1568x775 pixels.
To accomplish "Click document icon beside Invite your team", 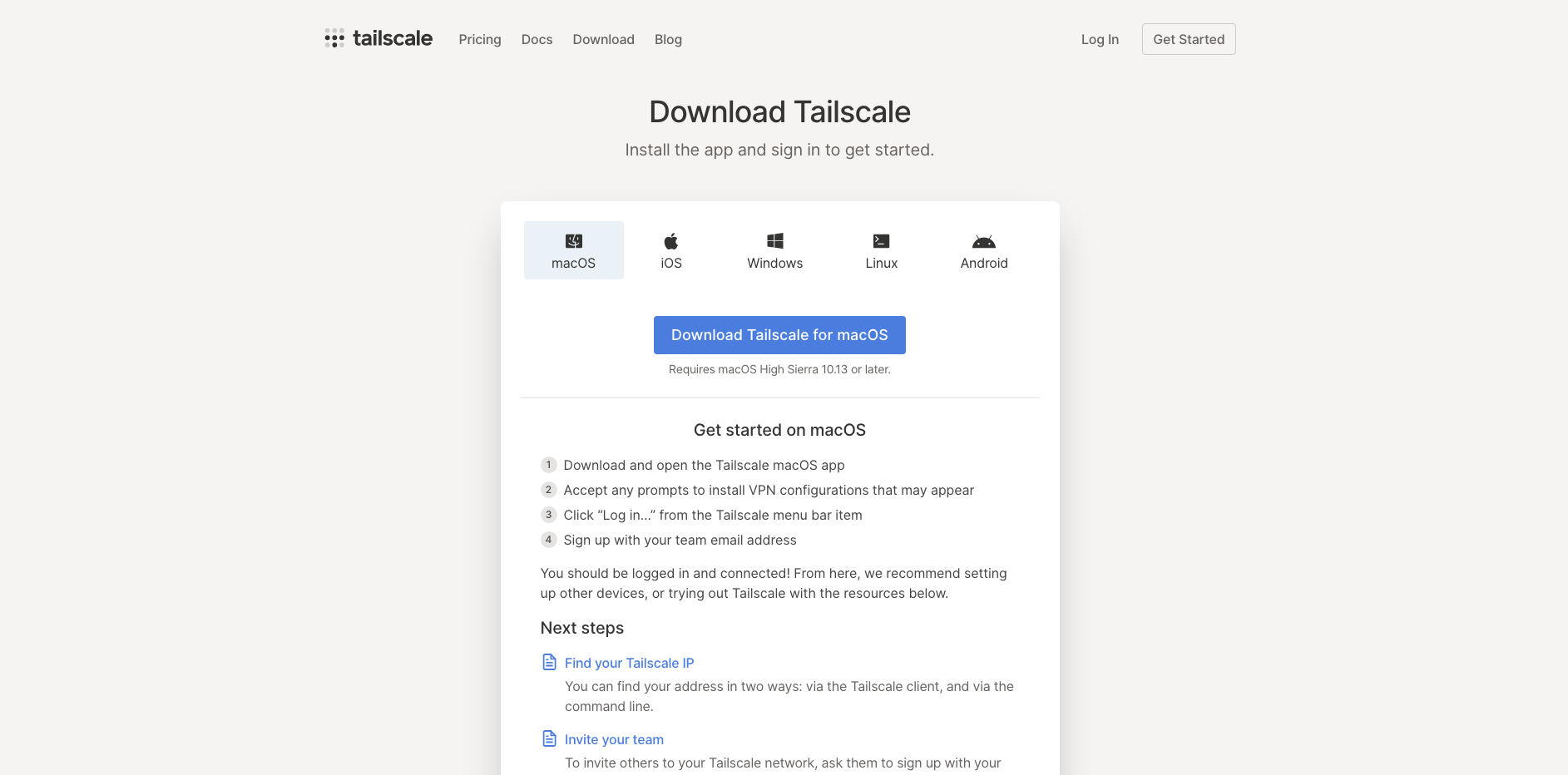I will 550,738.
